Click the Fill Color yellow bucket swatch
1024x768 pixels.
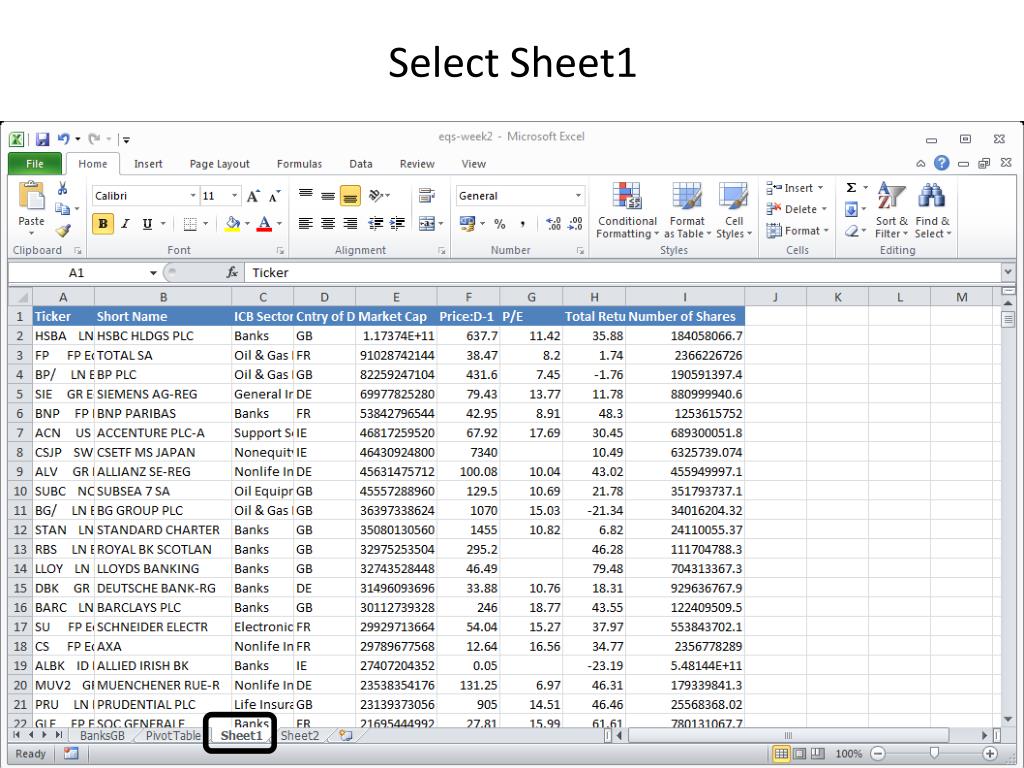232,224
